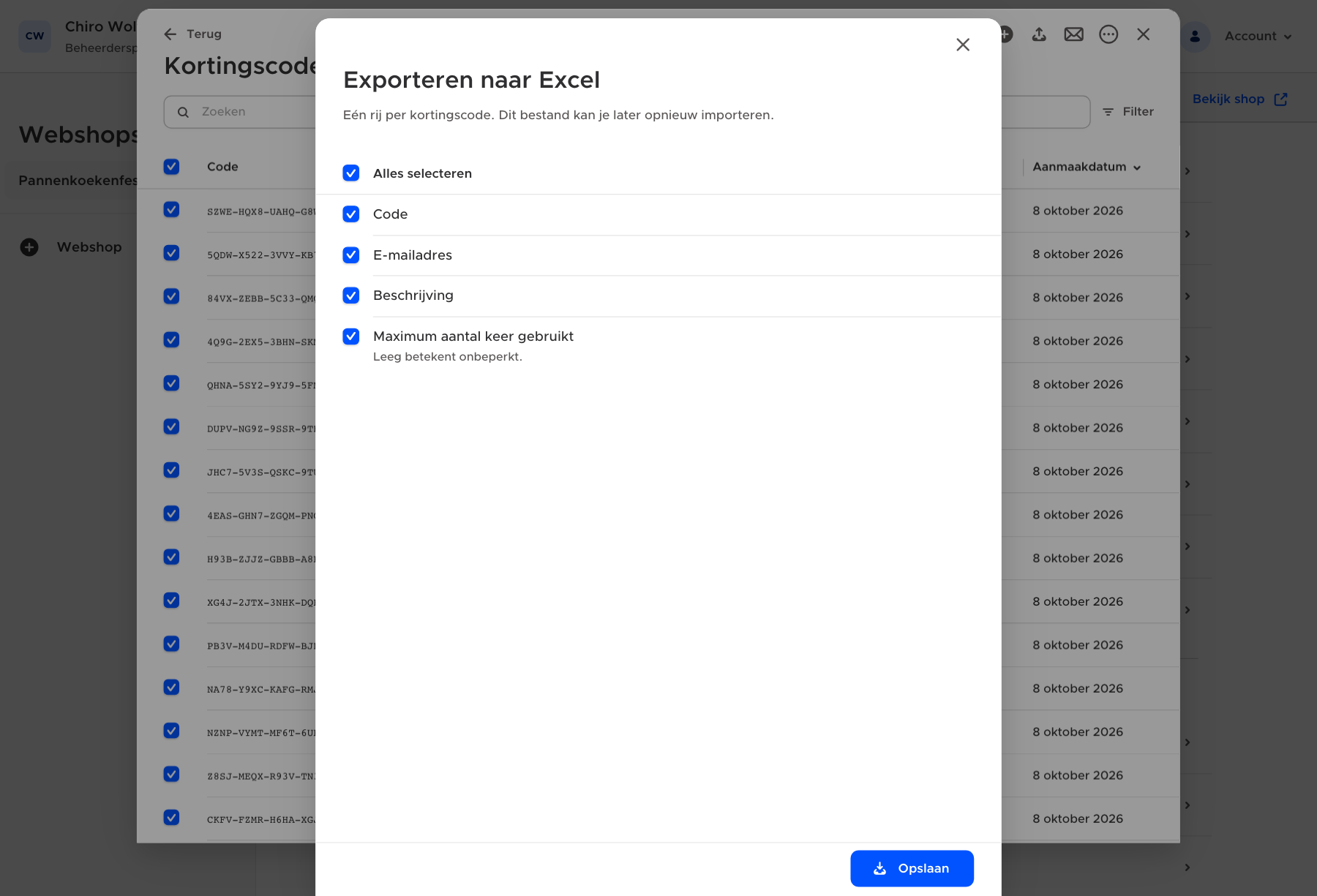The width and height of the screenshot is (1317, 896).
Task: Uncheck the Code column checkbox
Action: [x=351, y=214]
